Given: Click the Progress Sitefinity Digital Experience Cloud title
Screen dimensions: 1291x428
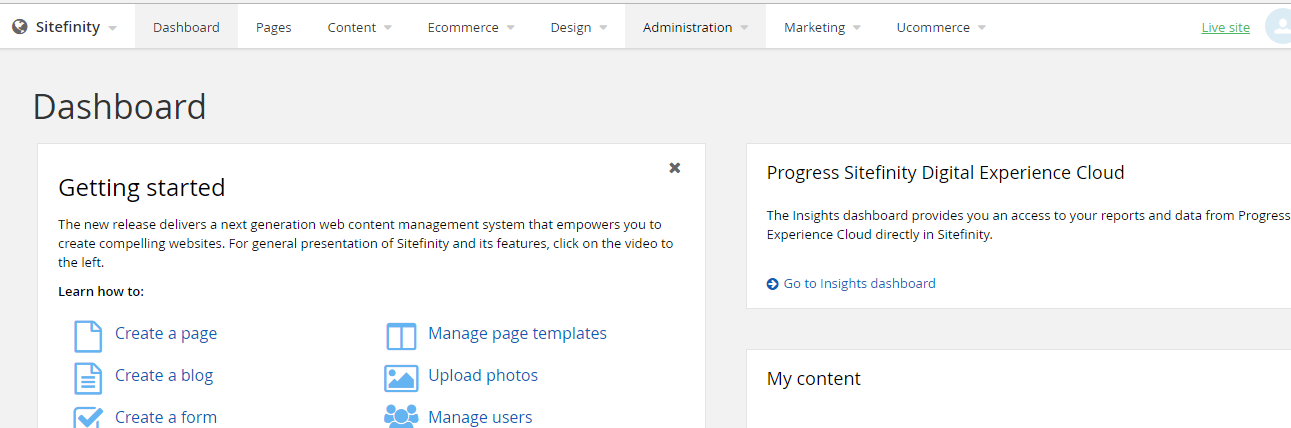Looking at the screenshot, I should tap(946, 173).
